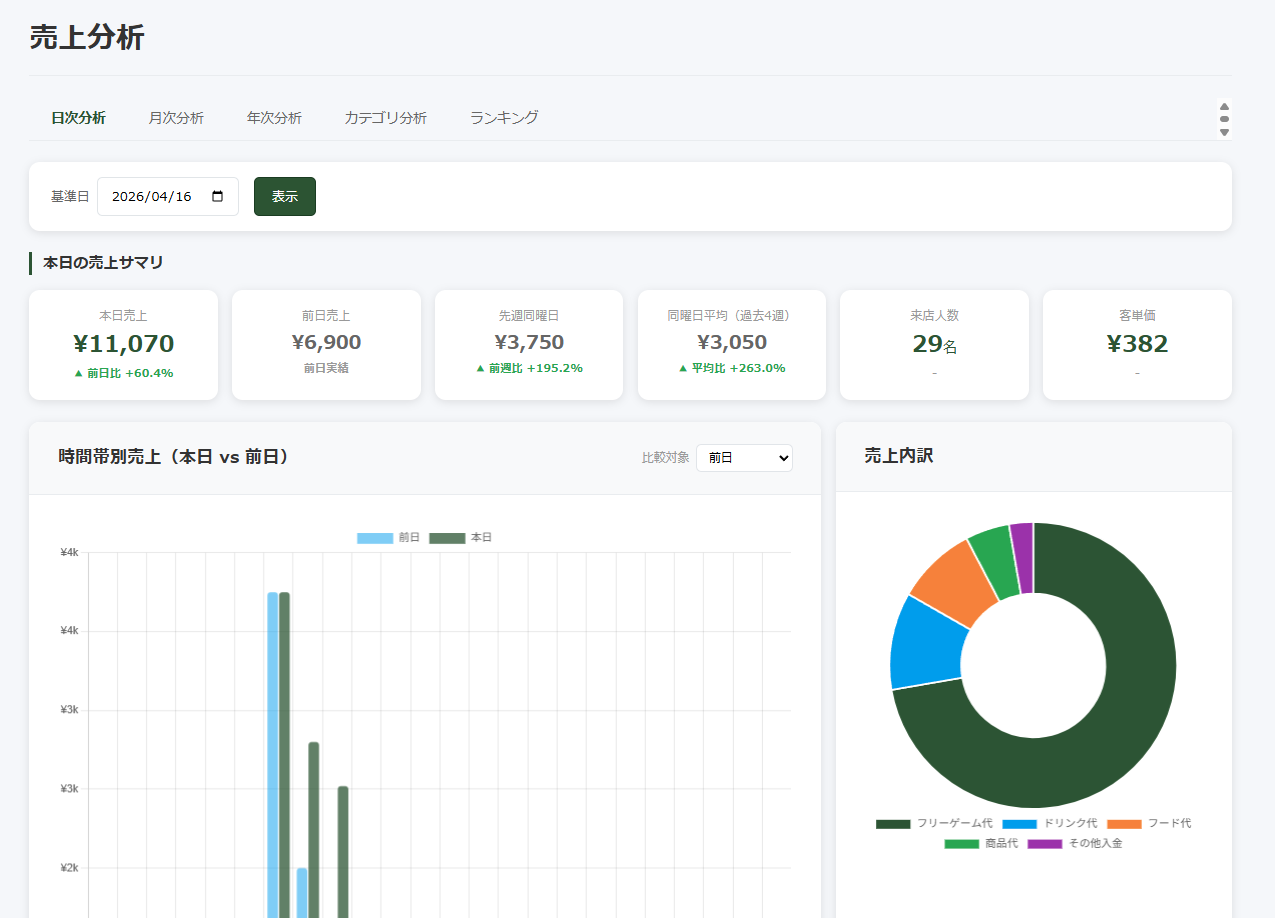Switch to the 年次分析 tab
1275x918 pixels.
[274, 118]
